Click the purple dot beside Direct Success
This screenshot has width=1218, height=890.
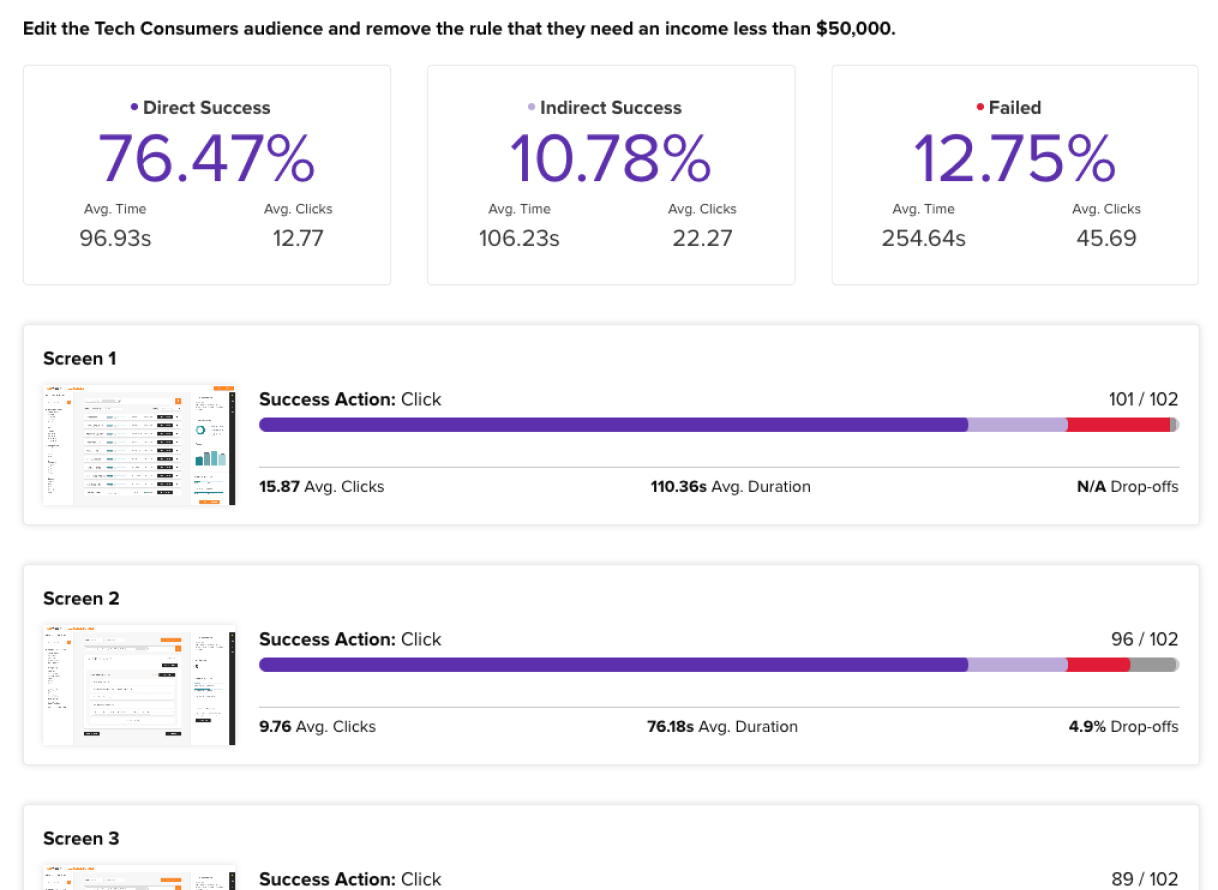tap(134, 107)
